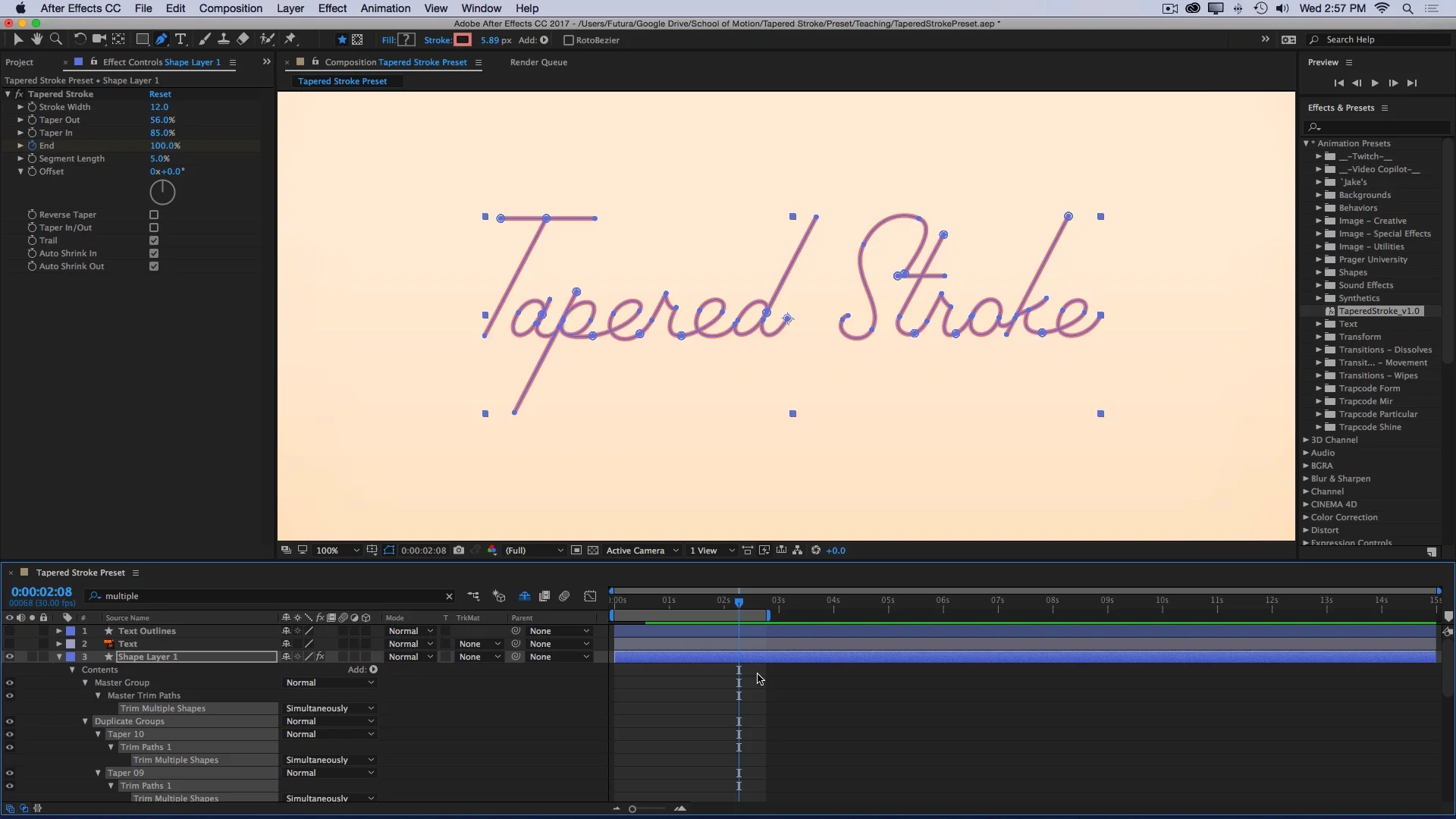The image size is (1456, 819).
Task: Expand the Backgrounds presets folder
Action: point(1319,195)
